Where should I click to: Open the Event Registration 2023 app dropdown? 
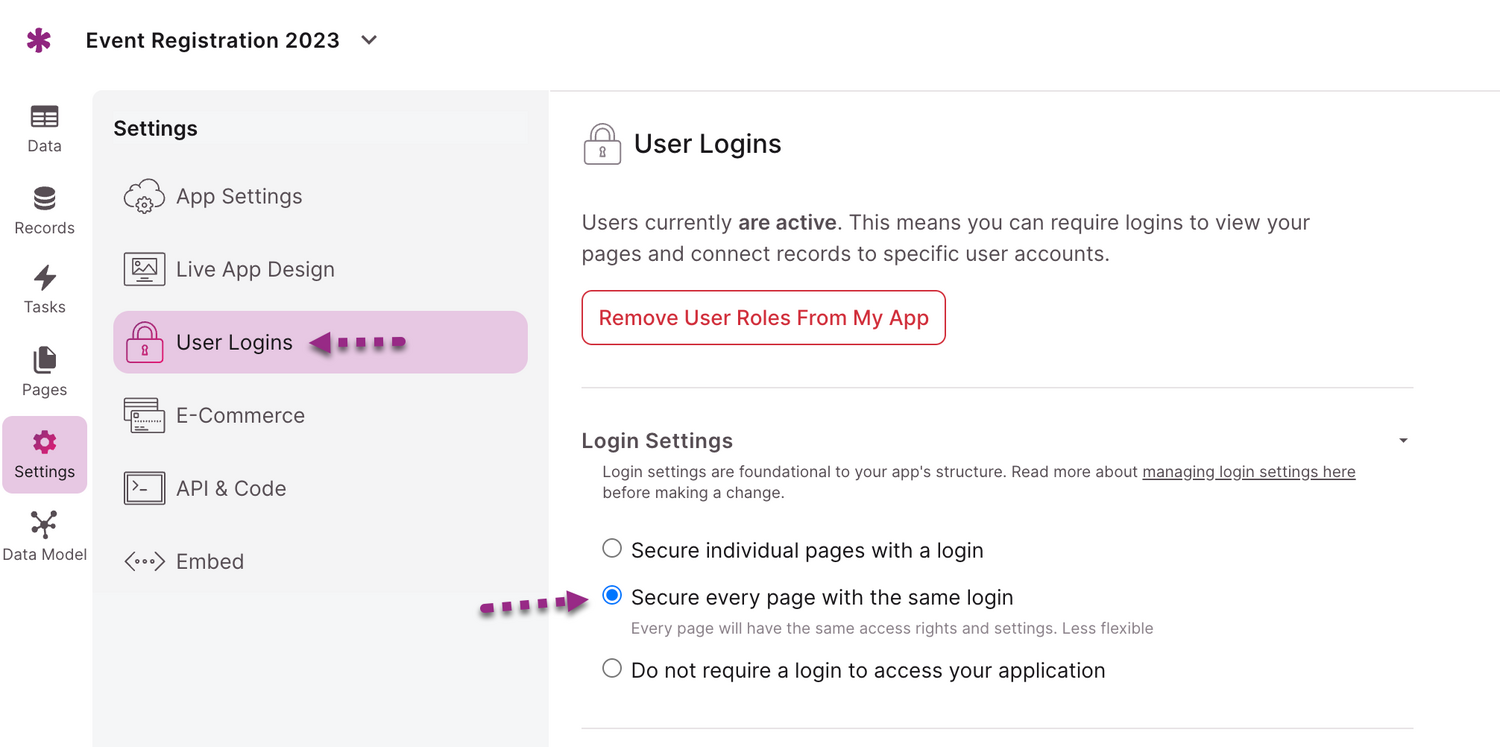coord(369,40)
